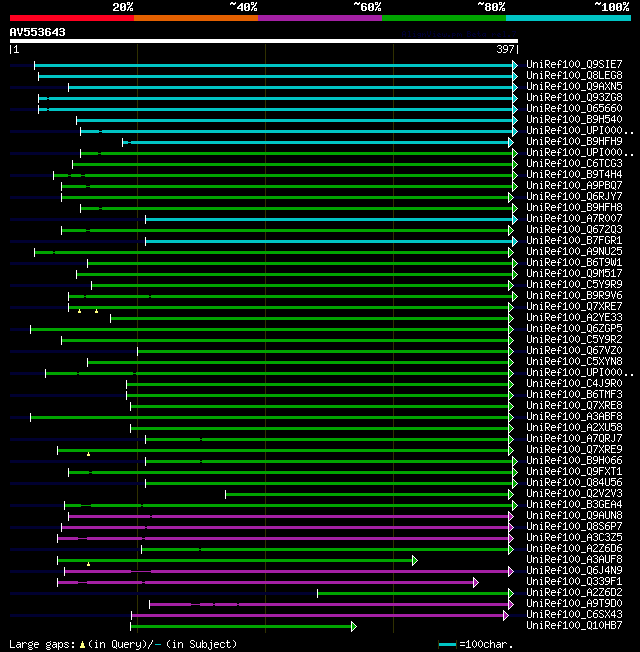Click the red segment of the identity legend
The image size is (640, 652).
pos(72,18)
